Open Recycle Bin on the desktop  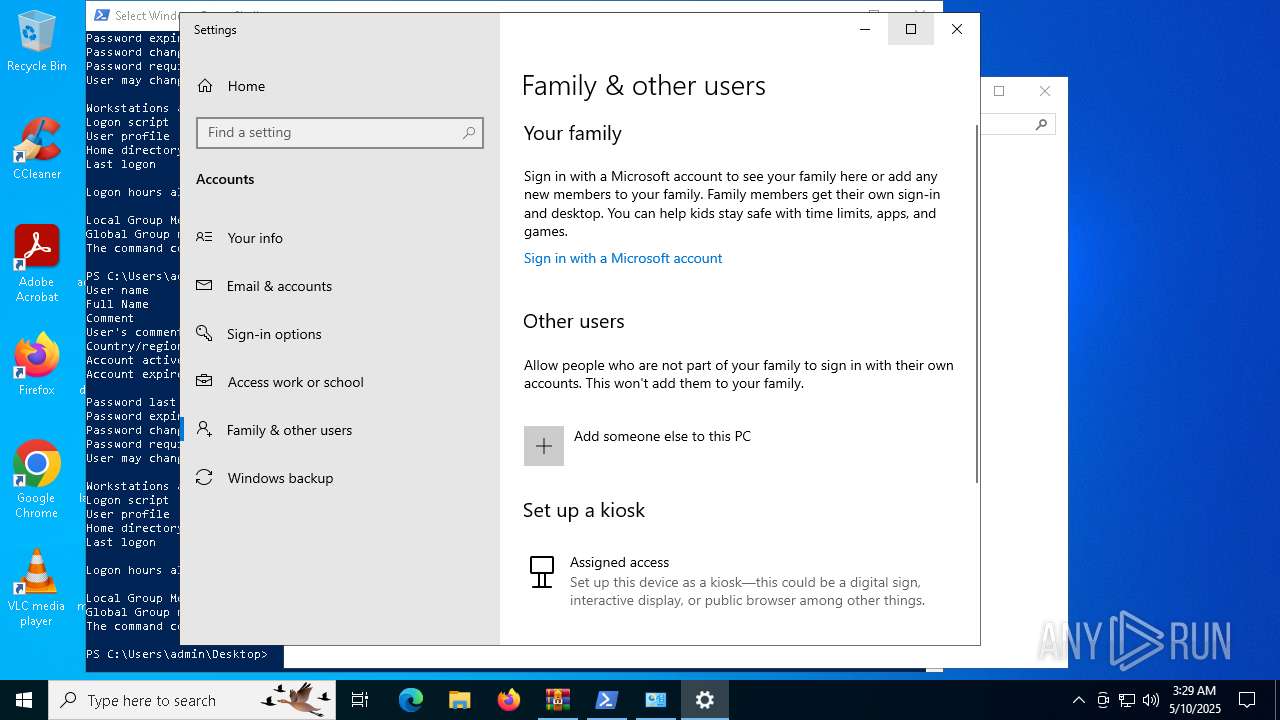pos(37,42)
